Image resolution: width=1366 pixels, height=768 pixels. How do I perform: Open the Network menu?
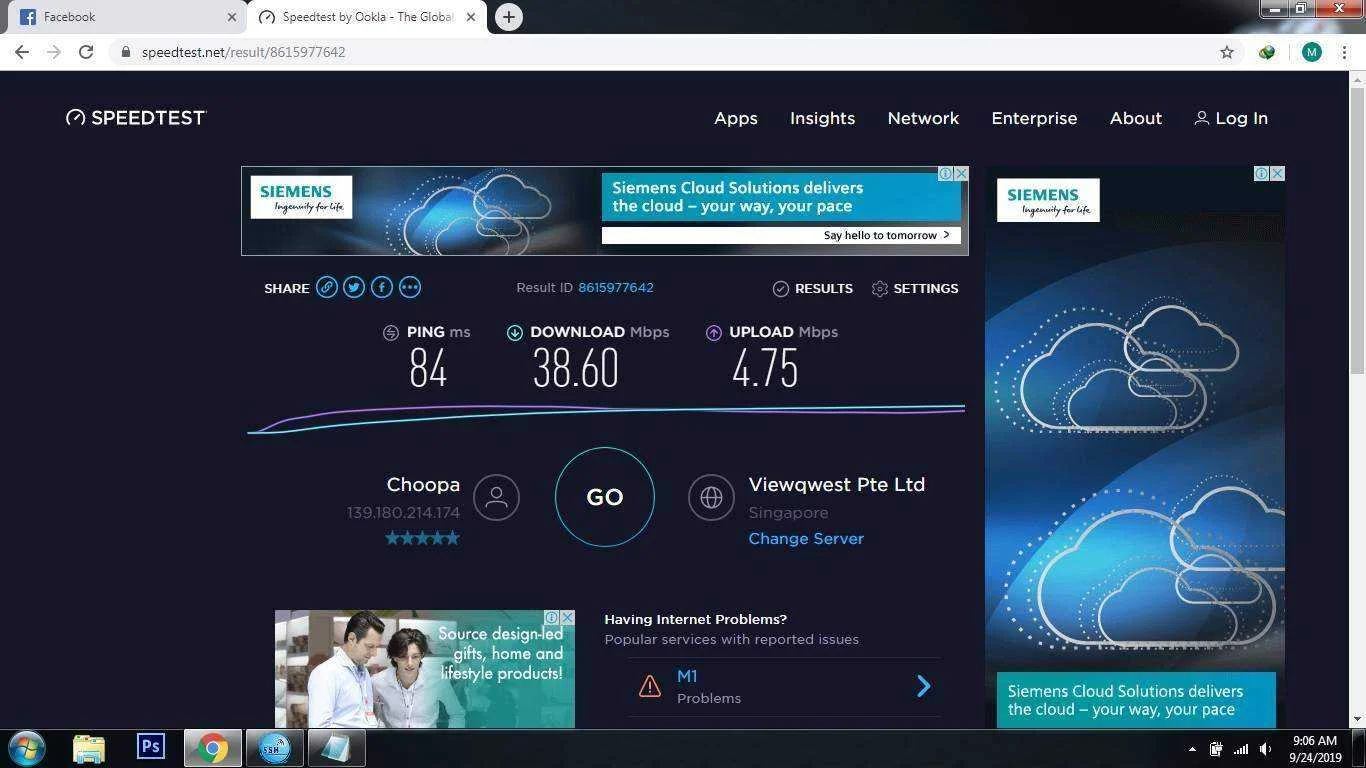tap(923, 118)
